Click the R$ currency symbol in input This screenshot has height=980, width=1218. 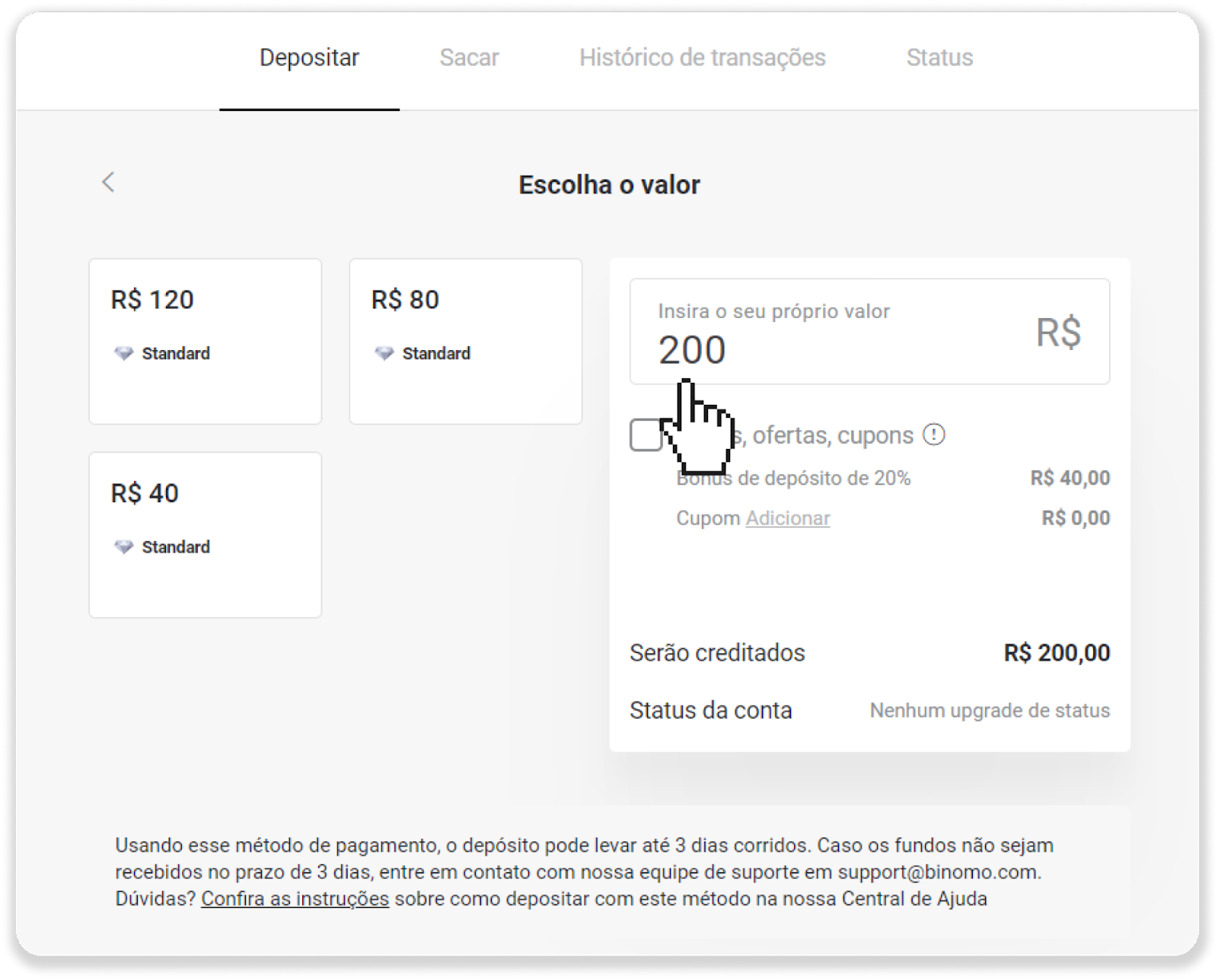click(x=1058, y=332)
